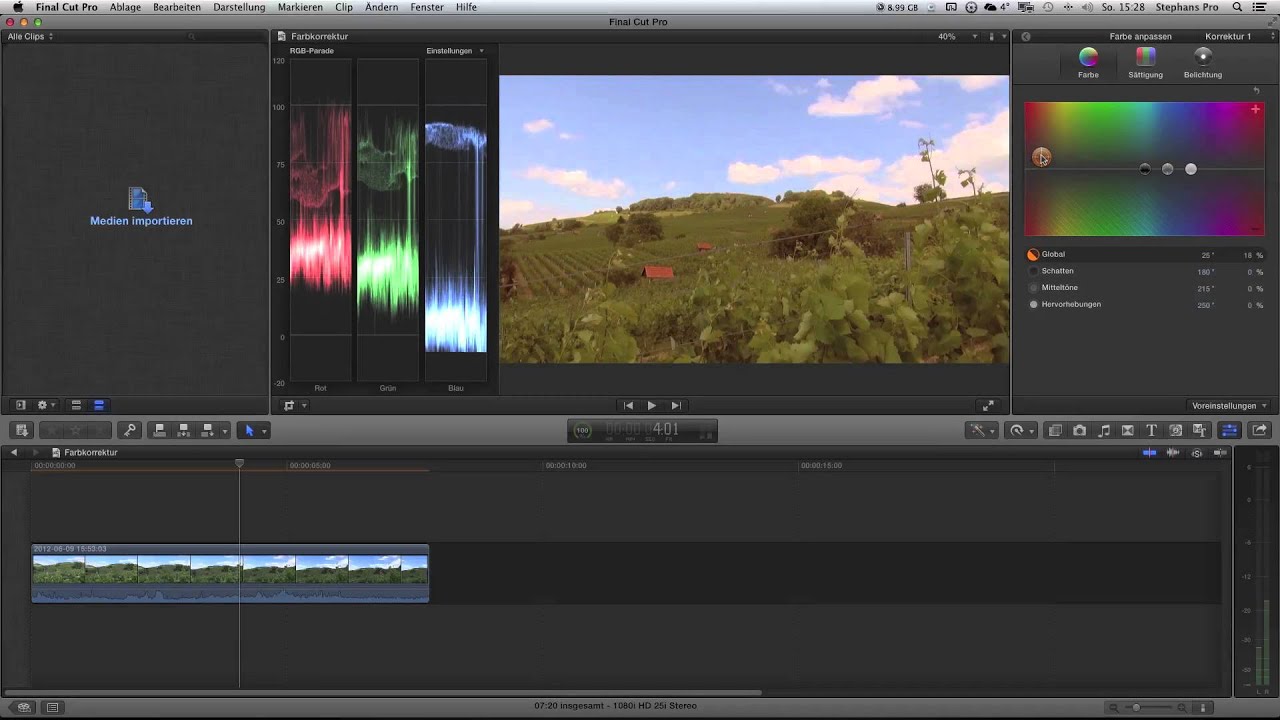1280x720 pixels.
Task: Toggle the library sidebar show/hide icon
Action: (20, 405)
